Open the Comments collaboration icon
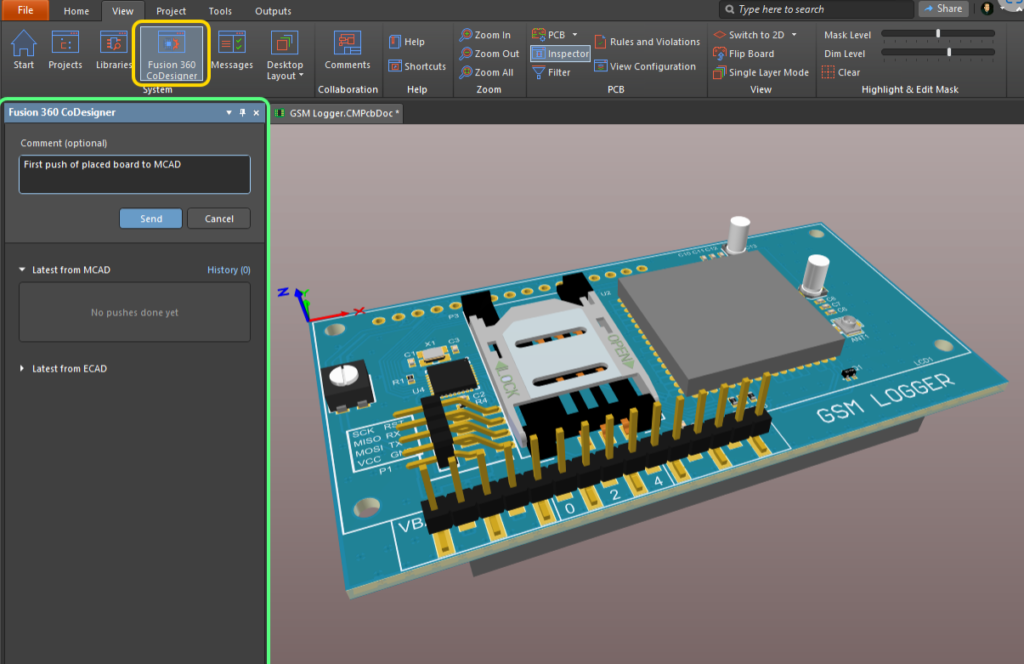The image size is (1024, 664). pos(347,50)
